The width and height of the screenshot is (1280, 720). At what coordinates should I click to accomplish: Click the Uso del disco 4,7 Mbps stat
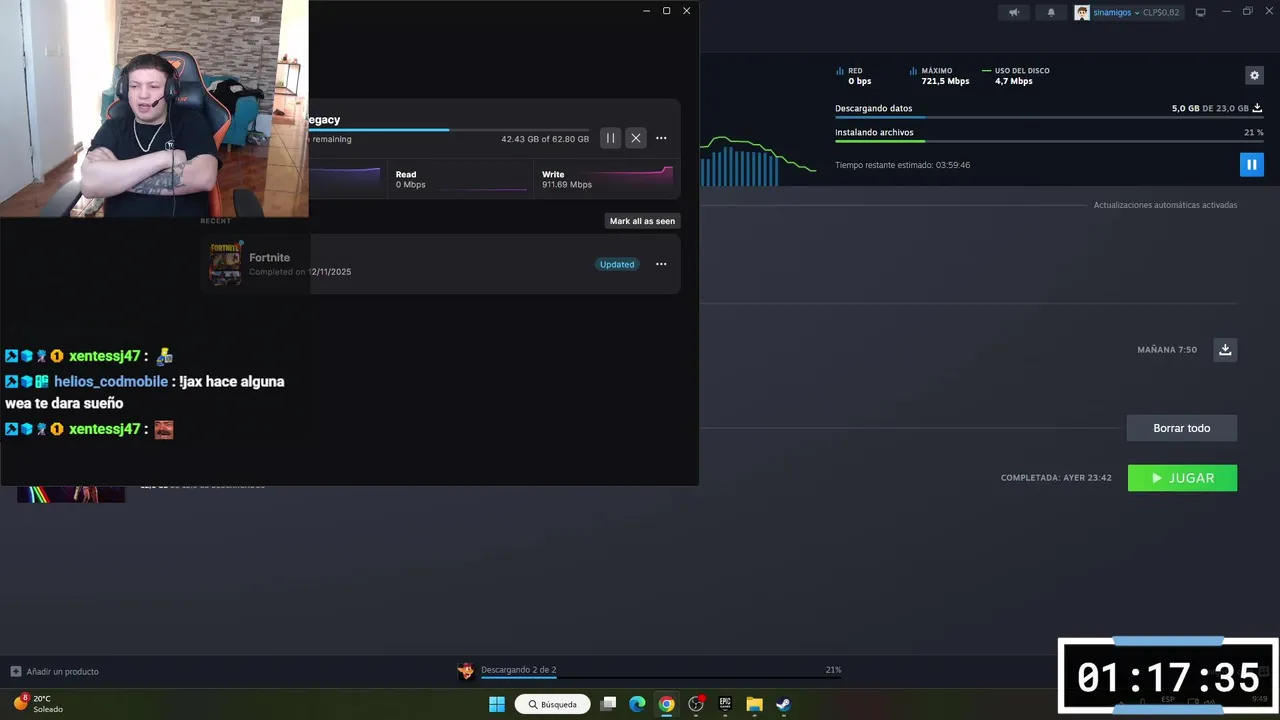(1016, 76)
